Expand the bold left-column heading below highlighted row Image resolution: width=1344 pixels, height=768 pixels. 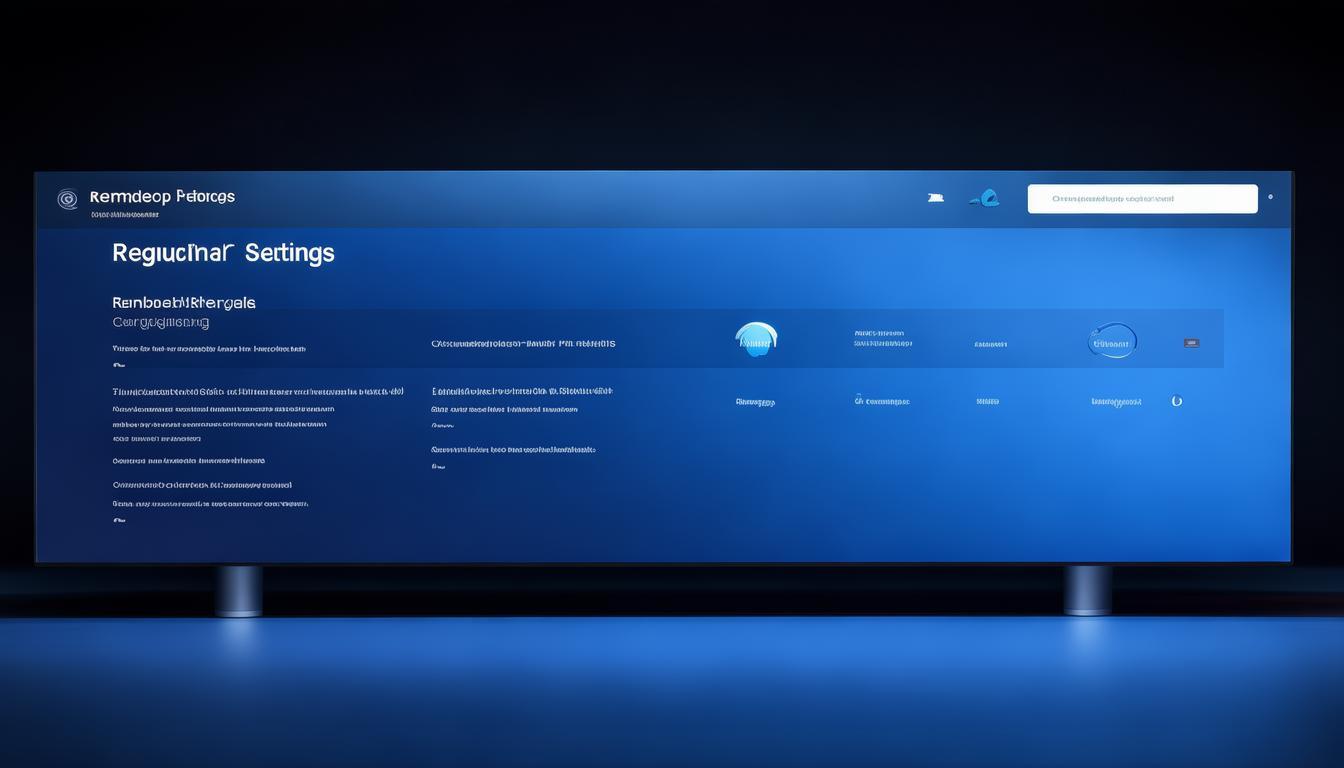(x=258, y=392)
